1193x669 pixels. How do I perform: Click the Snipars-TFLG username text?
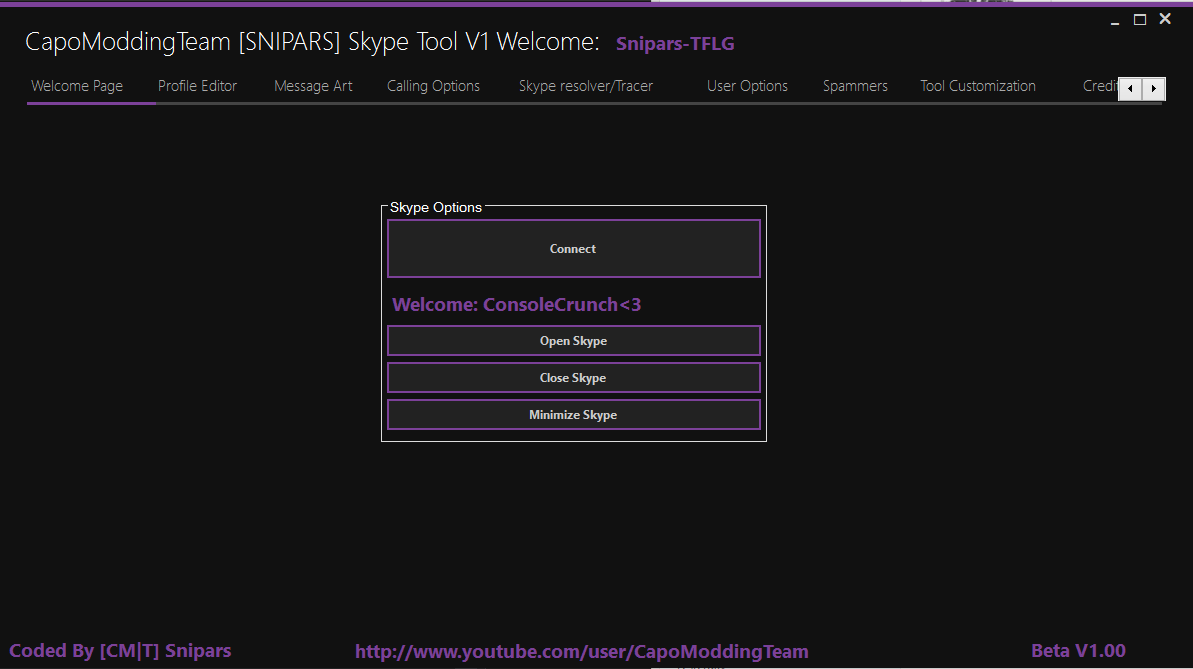coord(675,43)
